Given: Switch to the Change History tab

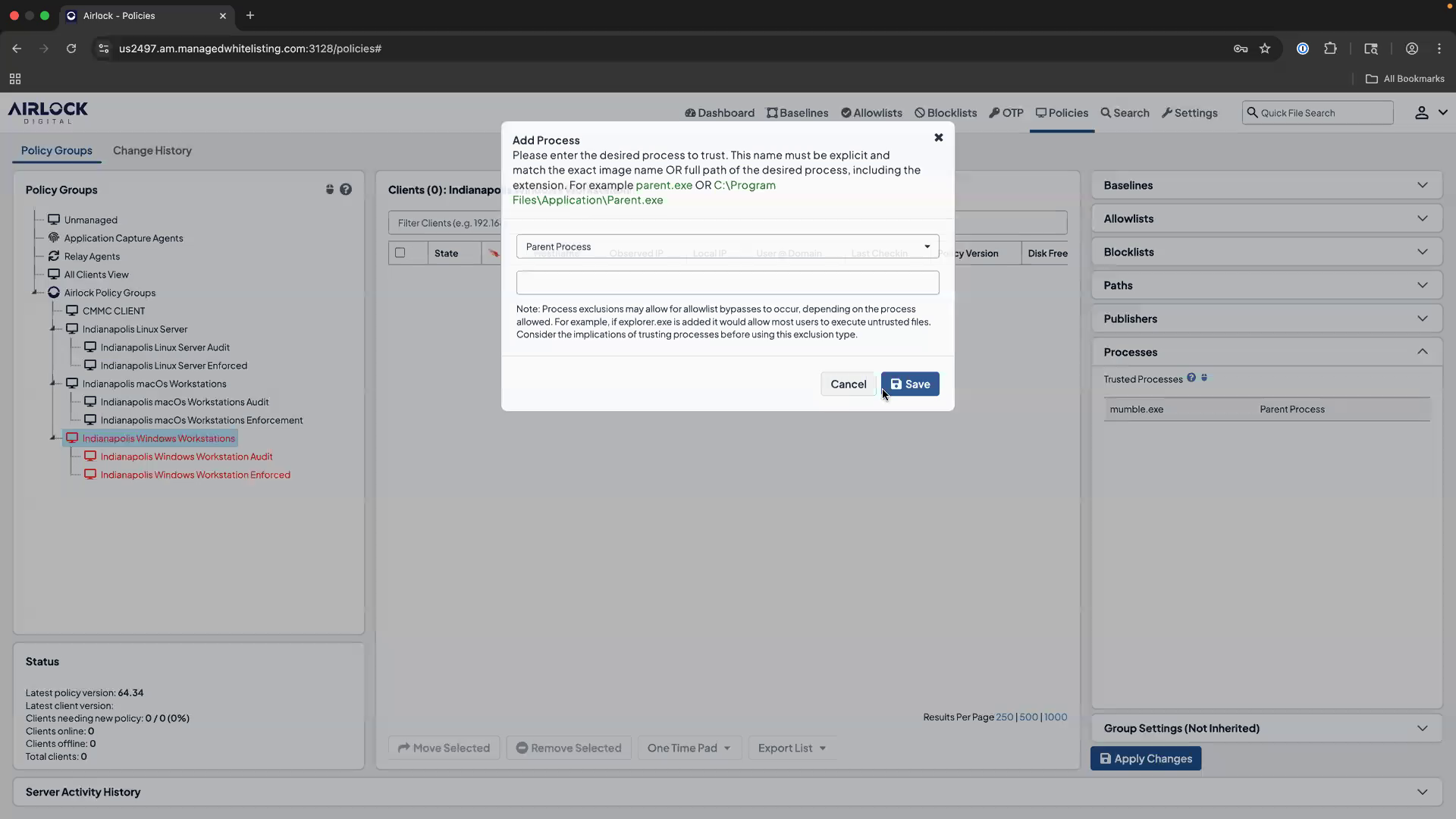Looking at the screenshot, I should 152,150.
